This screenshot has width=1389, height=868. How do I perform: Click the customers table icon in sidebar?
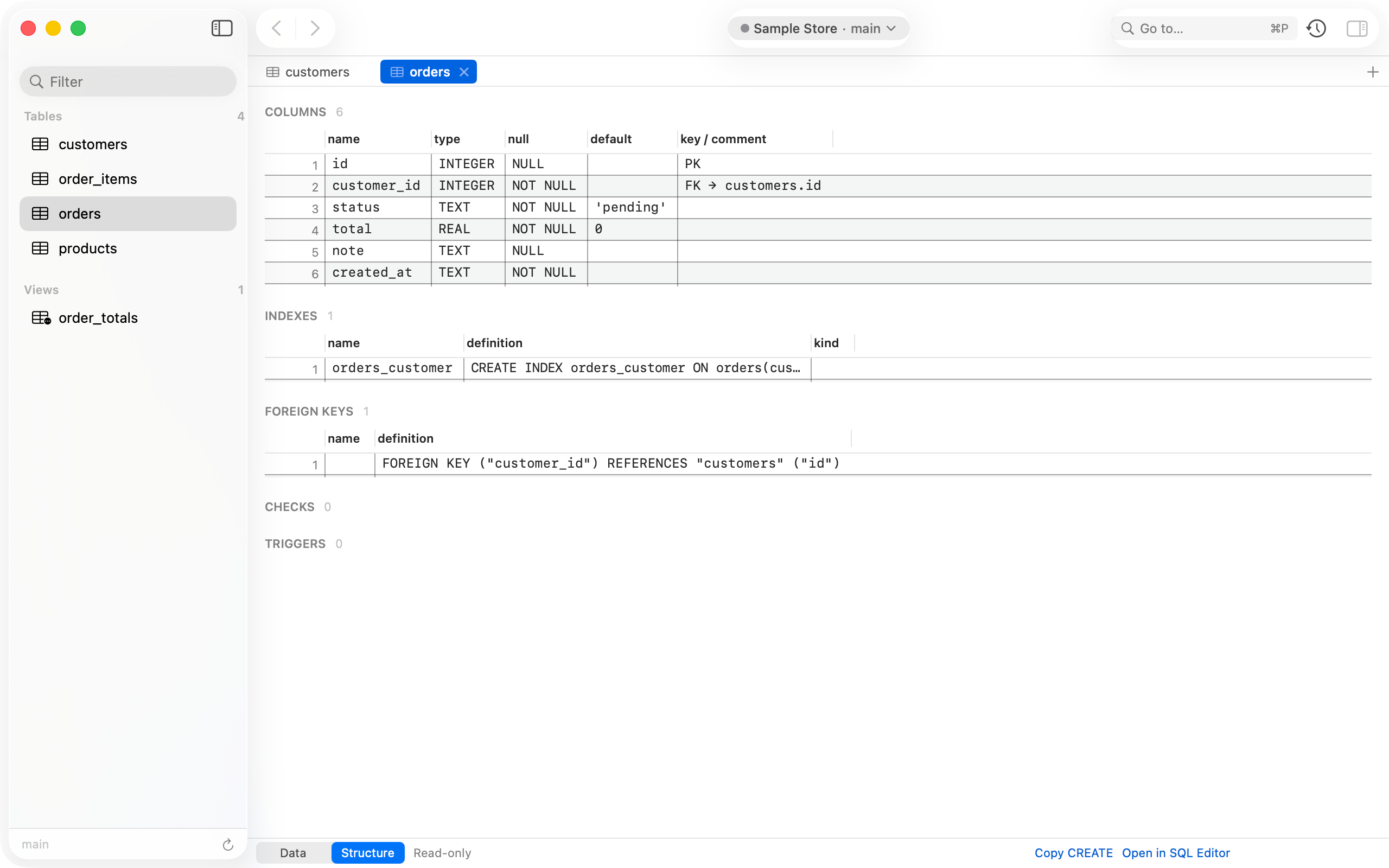[40, 144]
